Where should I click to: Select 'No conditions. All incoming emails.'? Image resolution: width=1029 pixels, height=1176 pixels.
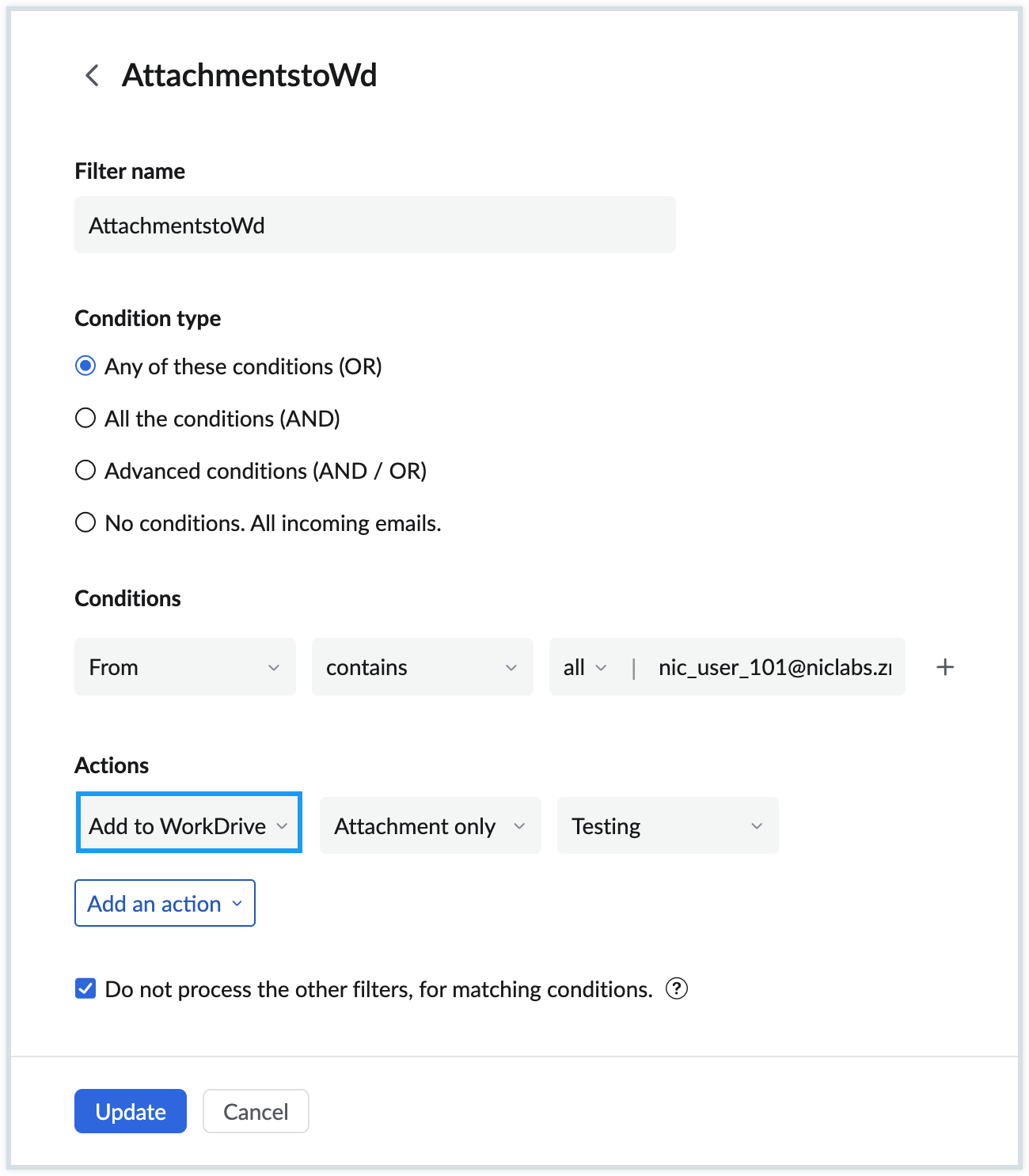point(85,522)
